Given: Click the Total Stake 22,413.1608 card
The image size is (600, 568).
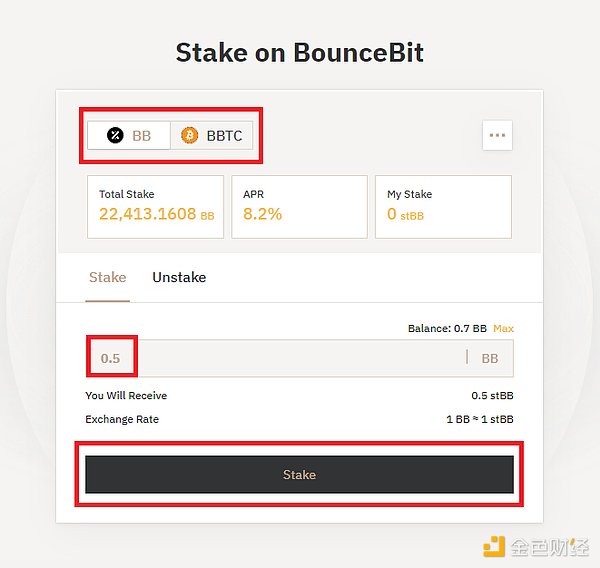Looking at the screenshot, I should pyautogui.click(x=155, y=206).
